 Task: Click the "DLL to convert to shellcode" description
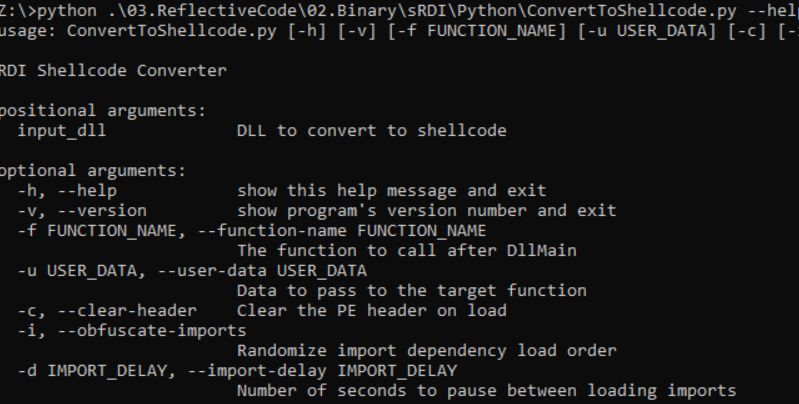[371, 131]
